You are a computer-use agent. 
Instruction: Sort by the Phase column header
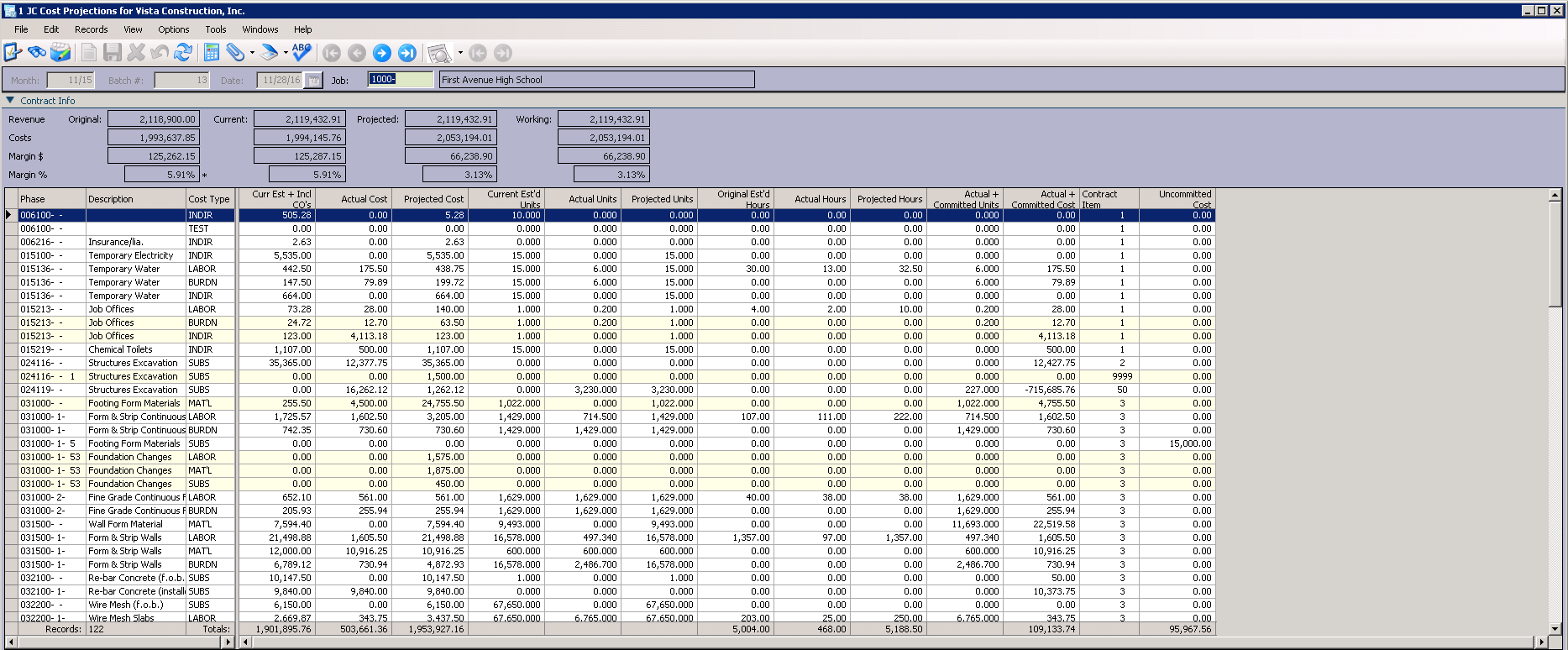pos(52,199)
